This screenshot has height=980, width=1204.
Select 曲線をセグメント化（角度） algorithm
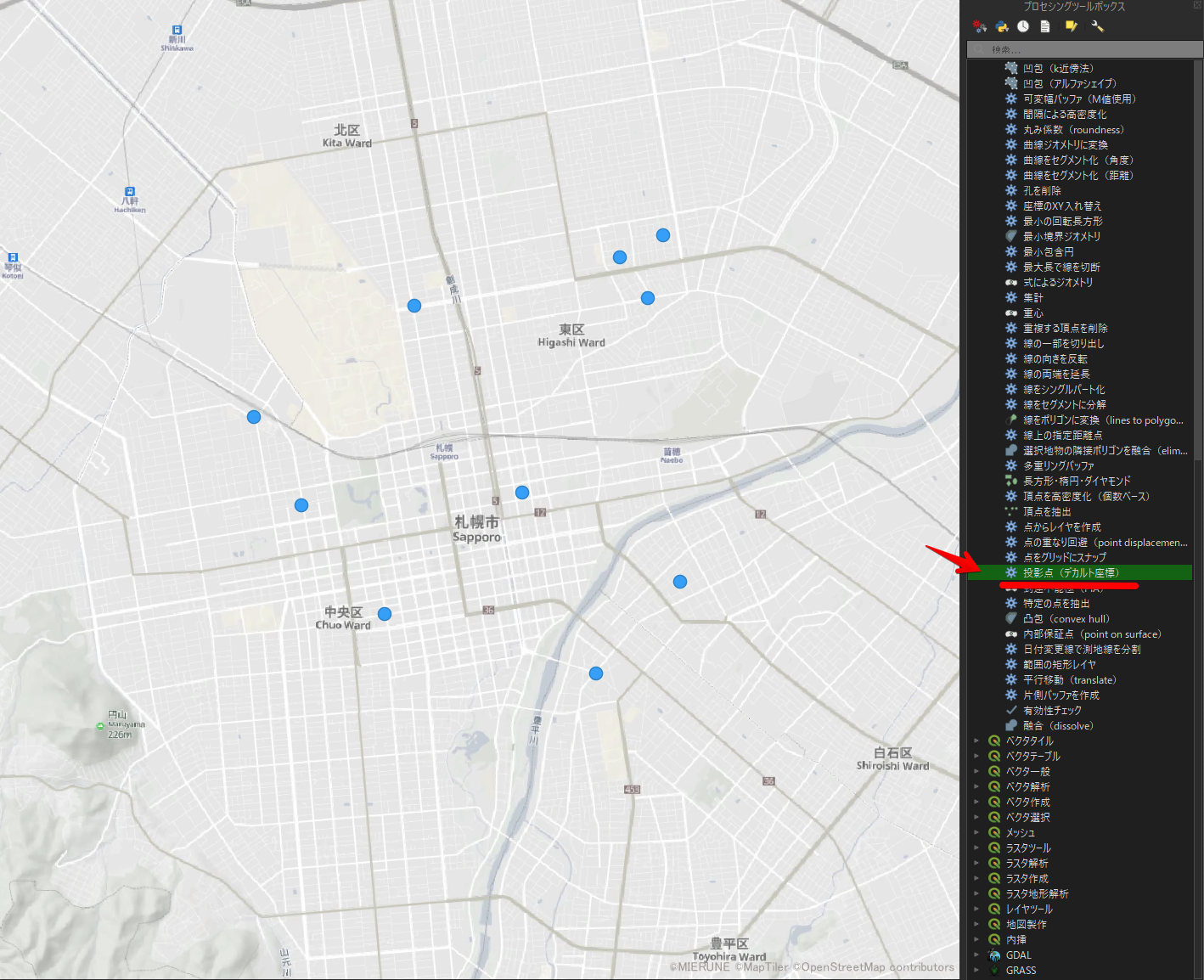[1078, 160]
